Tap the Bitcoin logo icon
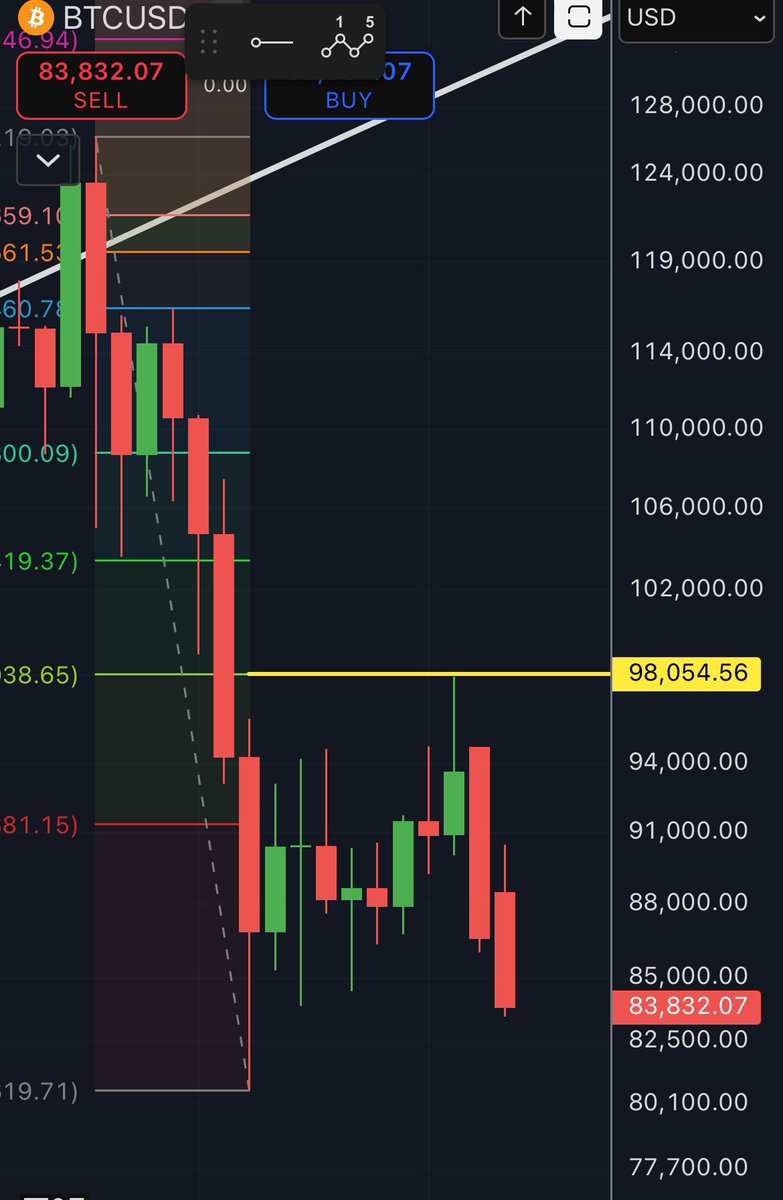The image size is (783, 1200). [x=37, y=17]
